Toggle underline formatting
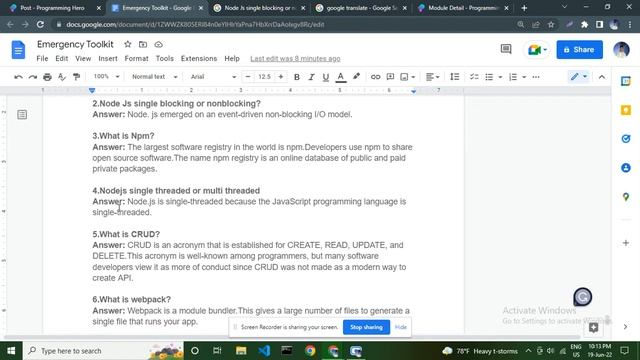640x360 pixels. [325, 77]
